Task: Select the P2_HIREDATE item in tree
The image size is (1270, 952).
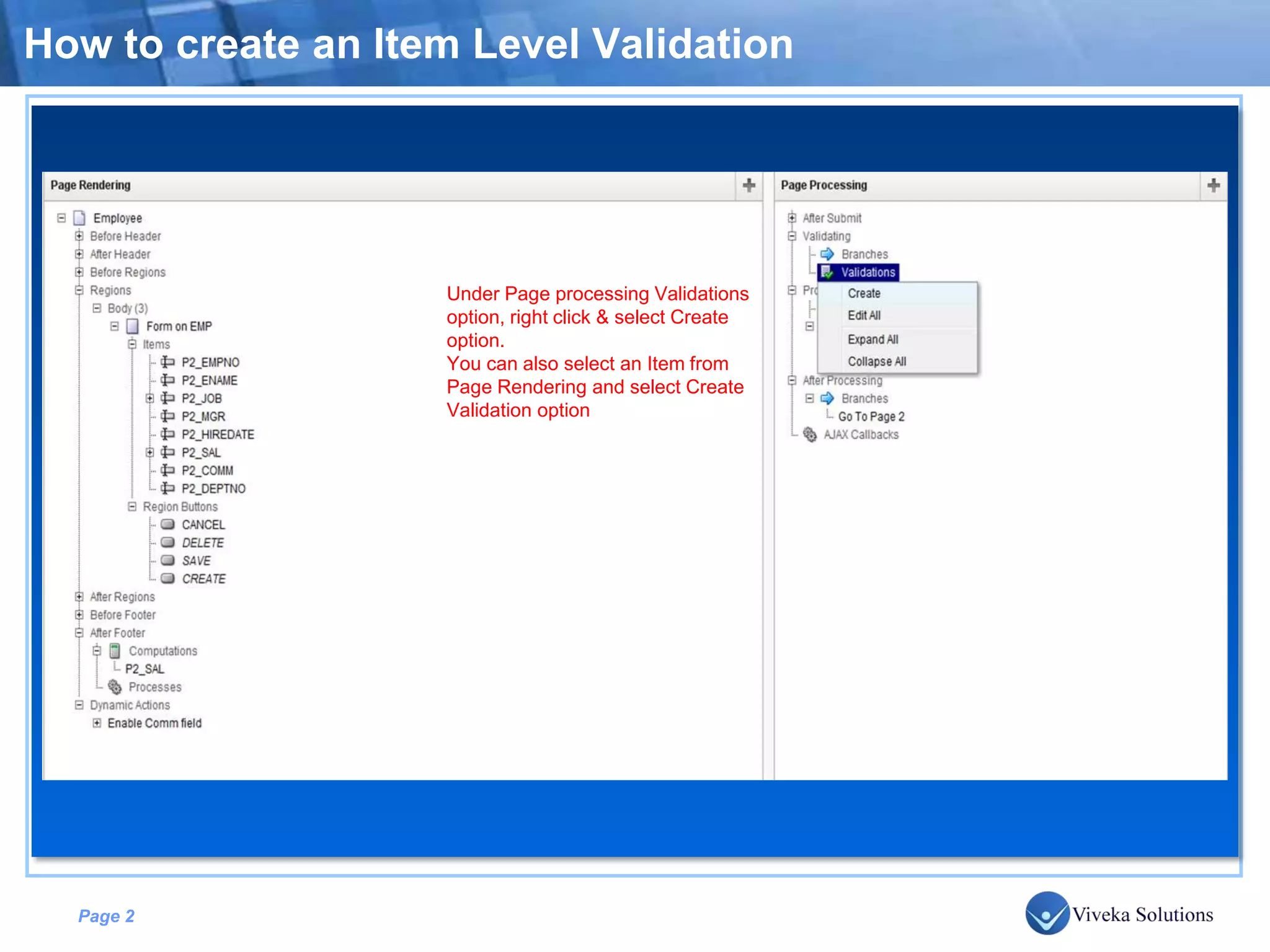Action: click(218, 435)
